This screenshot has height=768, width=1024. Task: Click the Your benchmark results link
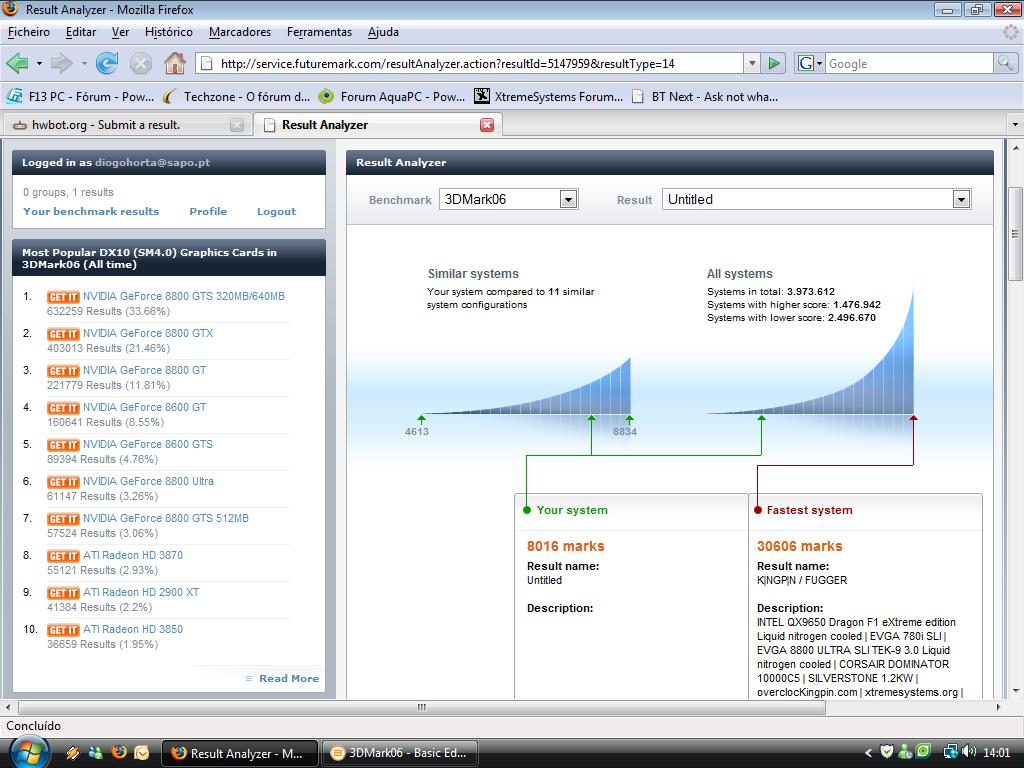[x=91, y=211]
